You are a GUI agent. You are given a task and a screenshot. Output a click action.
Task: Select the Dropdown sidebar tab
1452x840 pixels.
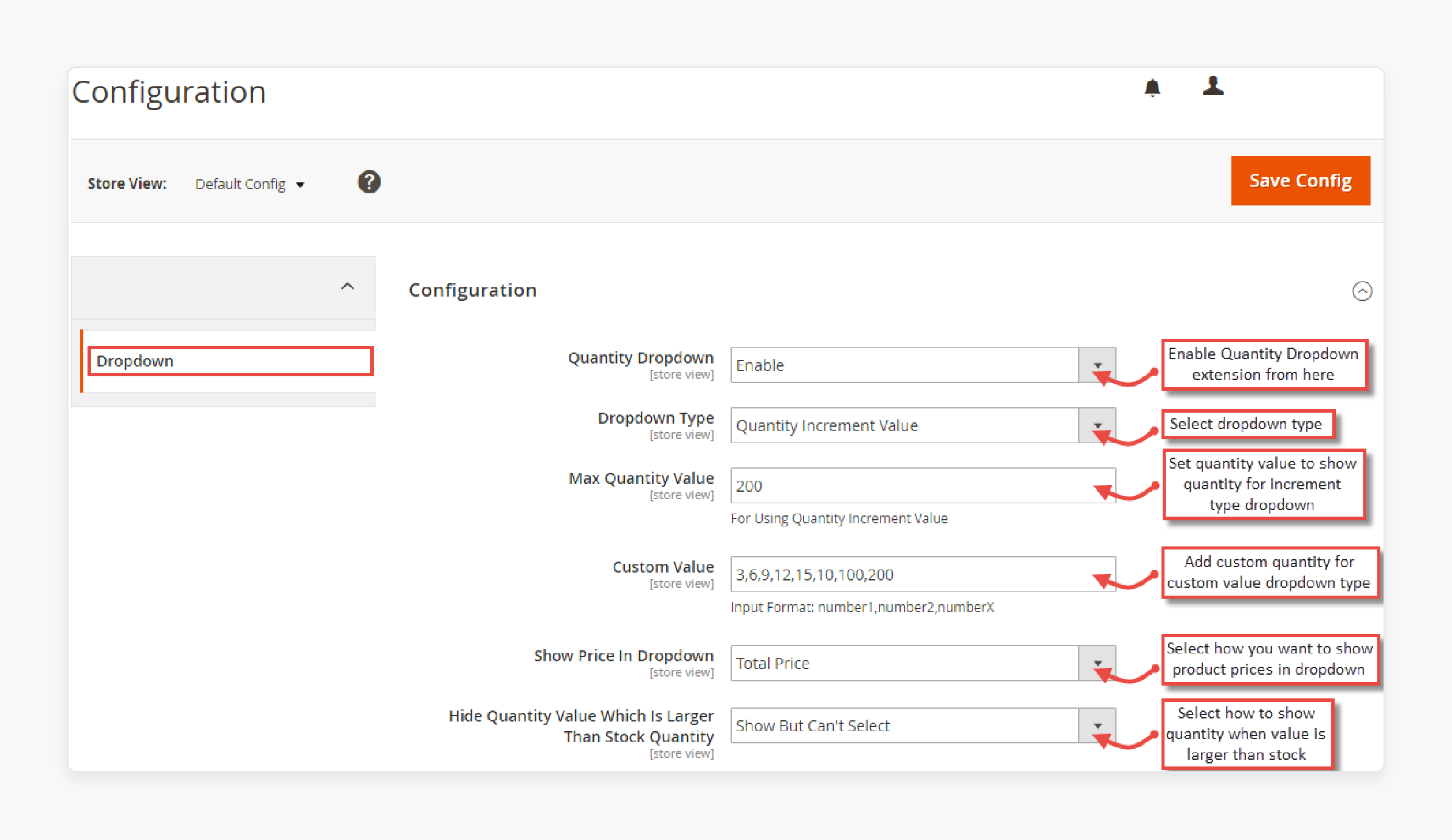tap(230, 361)
